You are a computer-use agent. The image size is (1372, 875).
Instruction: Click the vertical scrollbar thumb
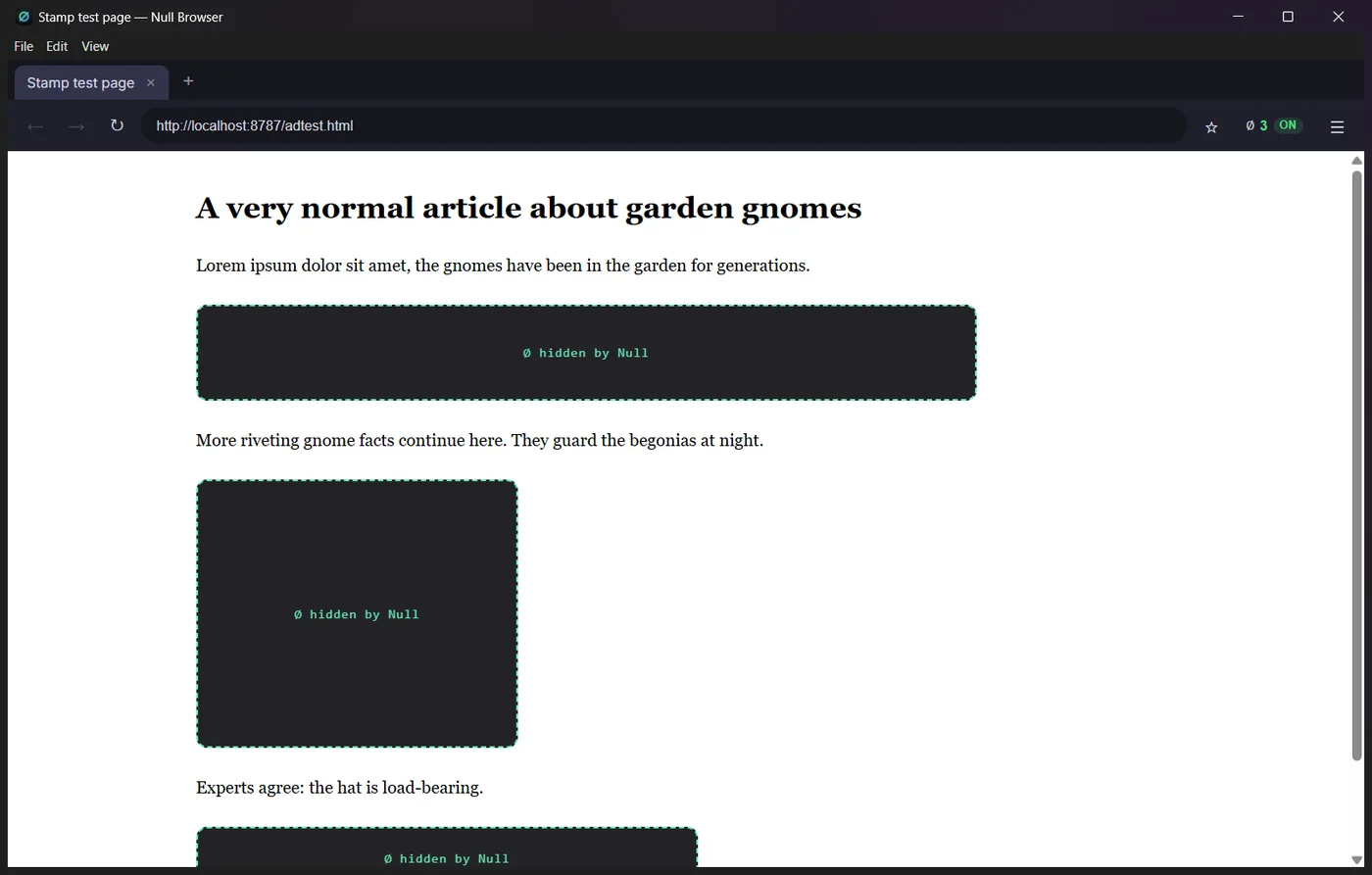[1357, 465]
